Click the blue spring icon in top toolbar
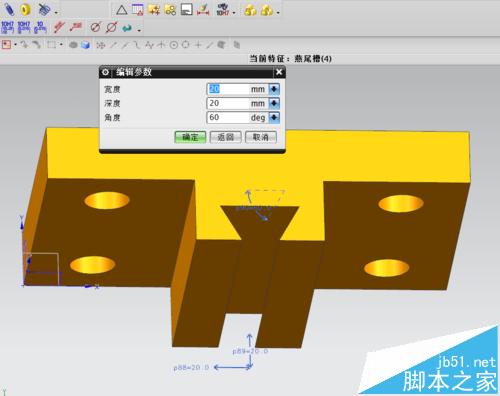Image resolution: width=500 pixels, height=396 pixels. [x=9, y=10]
